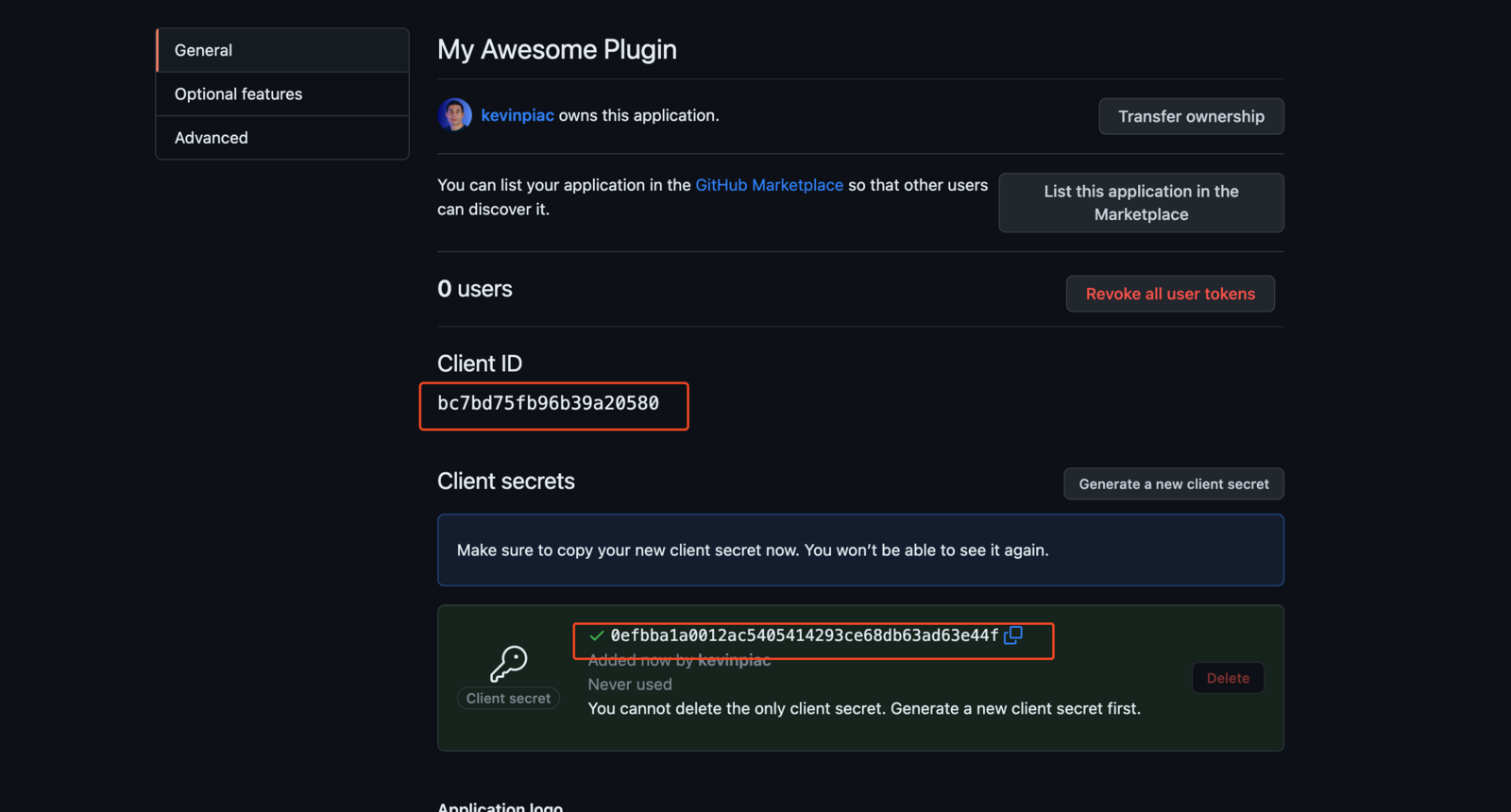The width and height of the screenshot is (1511, 812).
Task: Open the kevinpiac profile link
Action: 518,115
